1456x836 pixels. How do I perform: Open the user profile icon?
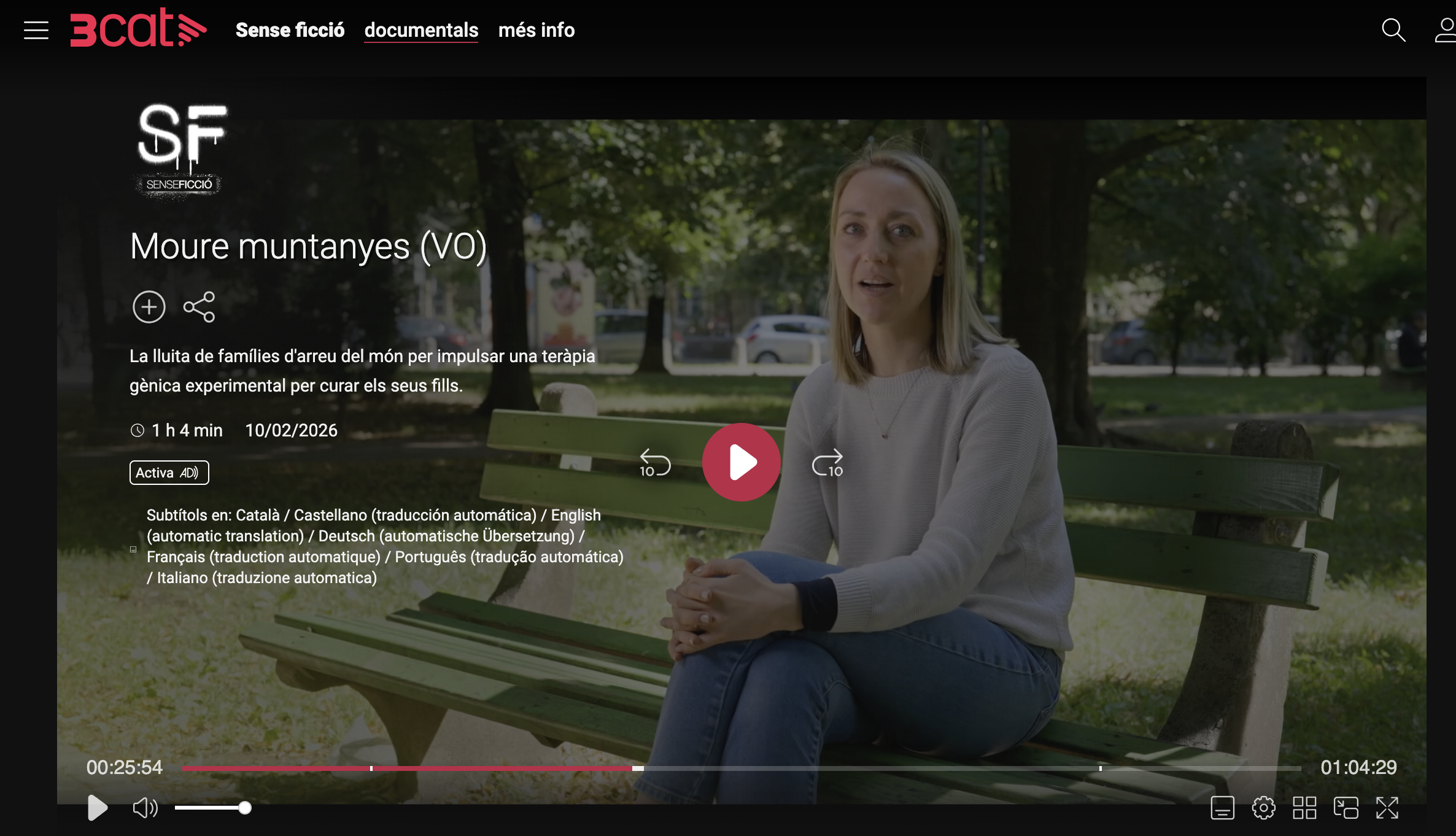click(1446, 30)
